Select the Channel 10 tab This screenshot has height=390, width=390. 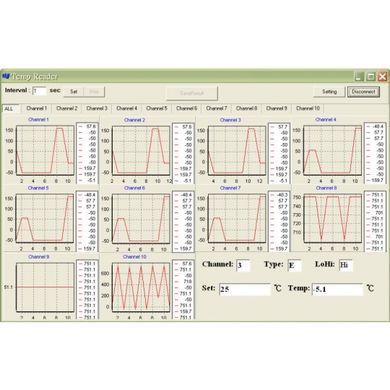(x=308, y=108)
